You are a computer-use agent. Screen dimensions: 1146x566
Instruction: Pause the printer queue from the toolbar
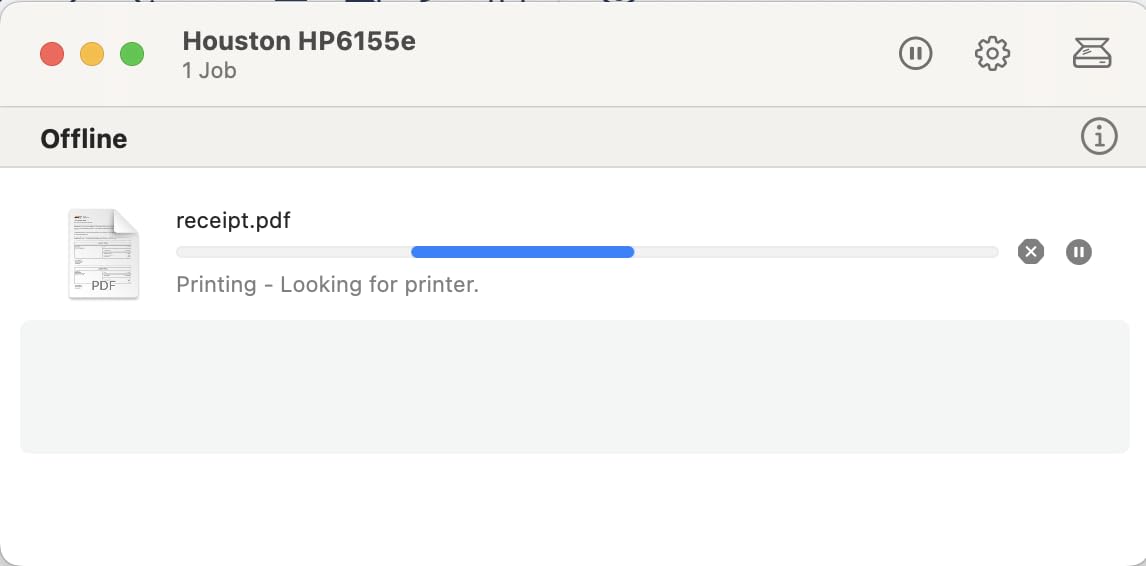coord(915,53)
